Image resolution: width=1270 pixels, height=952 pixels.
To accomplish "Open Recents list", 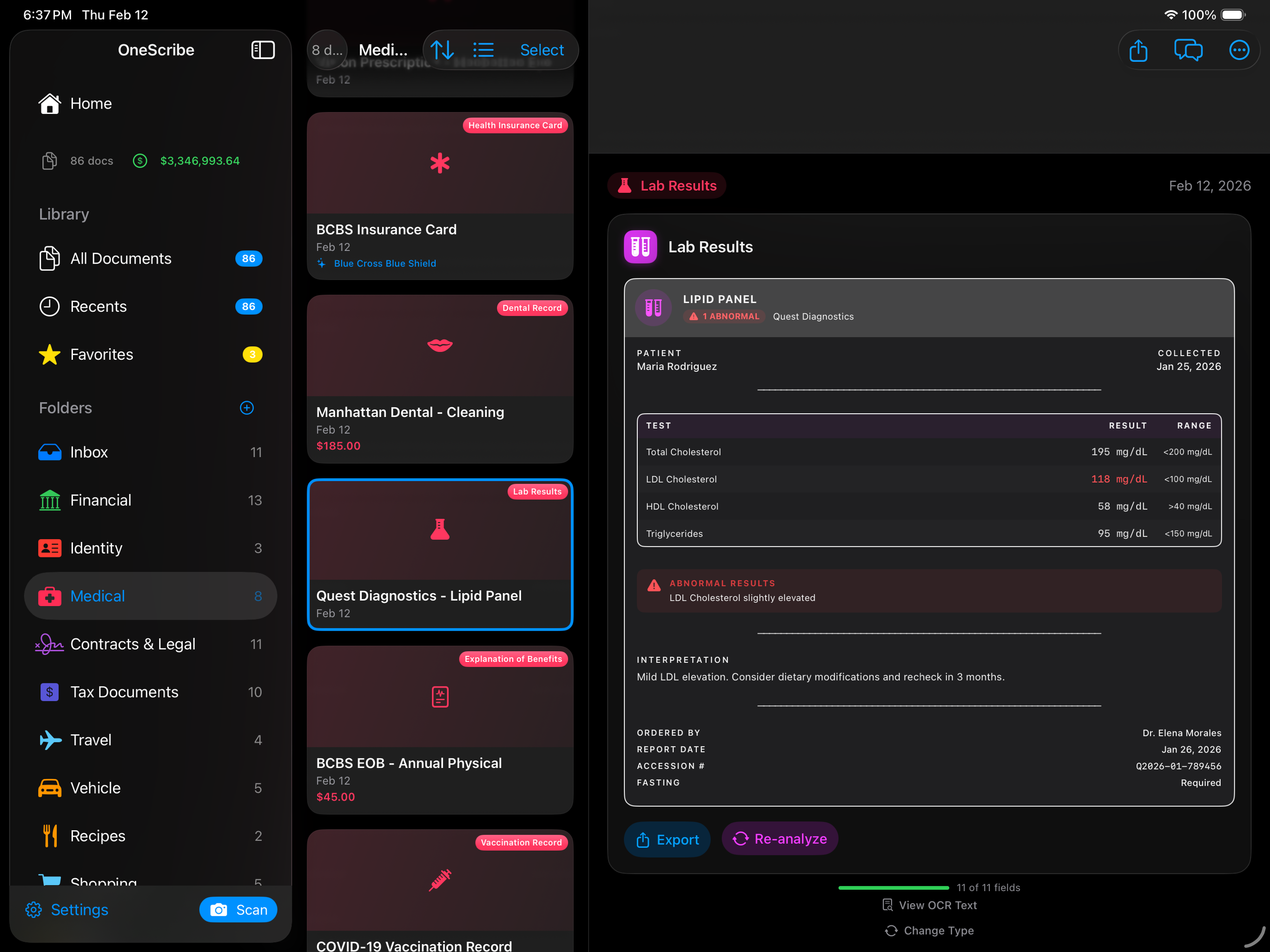I will pos(151,307).
